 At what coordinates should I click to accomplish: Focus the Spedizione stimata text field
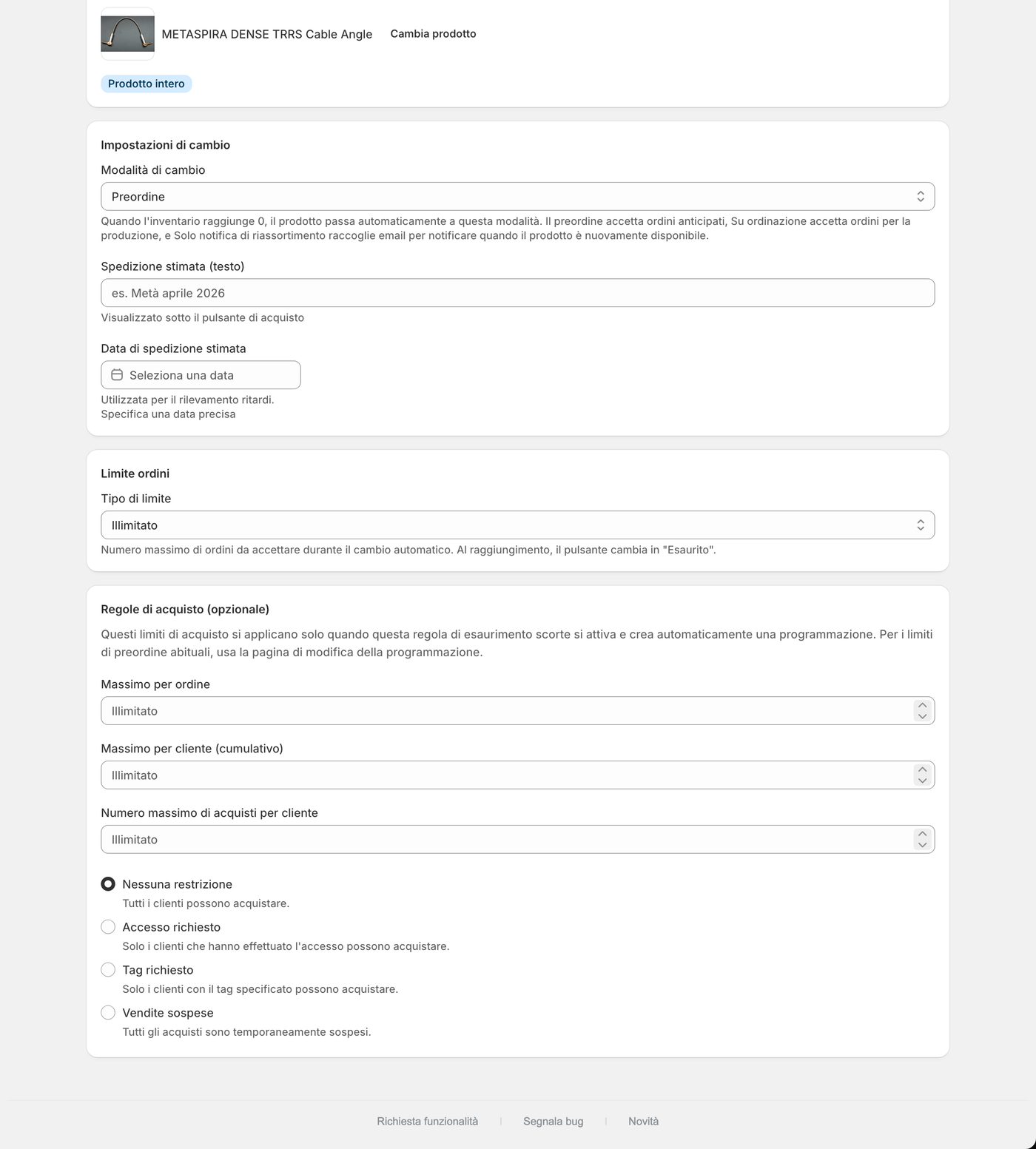pos(518,293)
